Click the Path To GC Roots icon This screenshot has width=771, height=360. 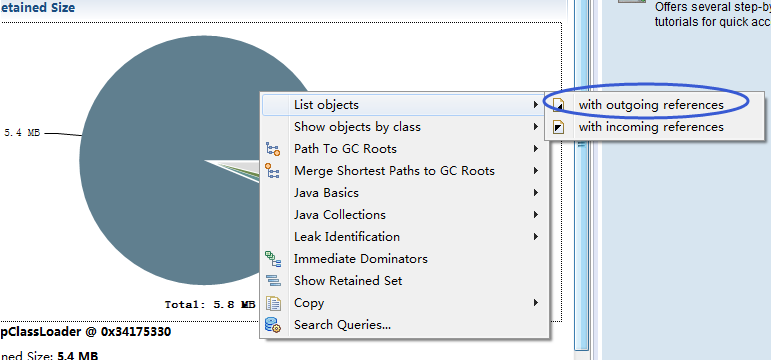(273, 149)
